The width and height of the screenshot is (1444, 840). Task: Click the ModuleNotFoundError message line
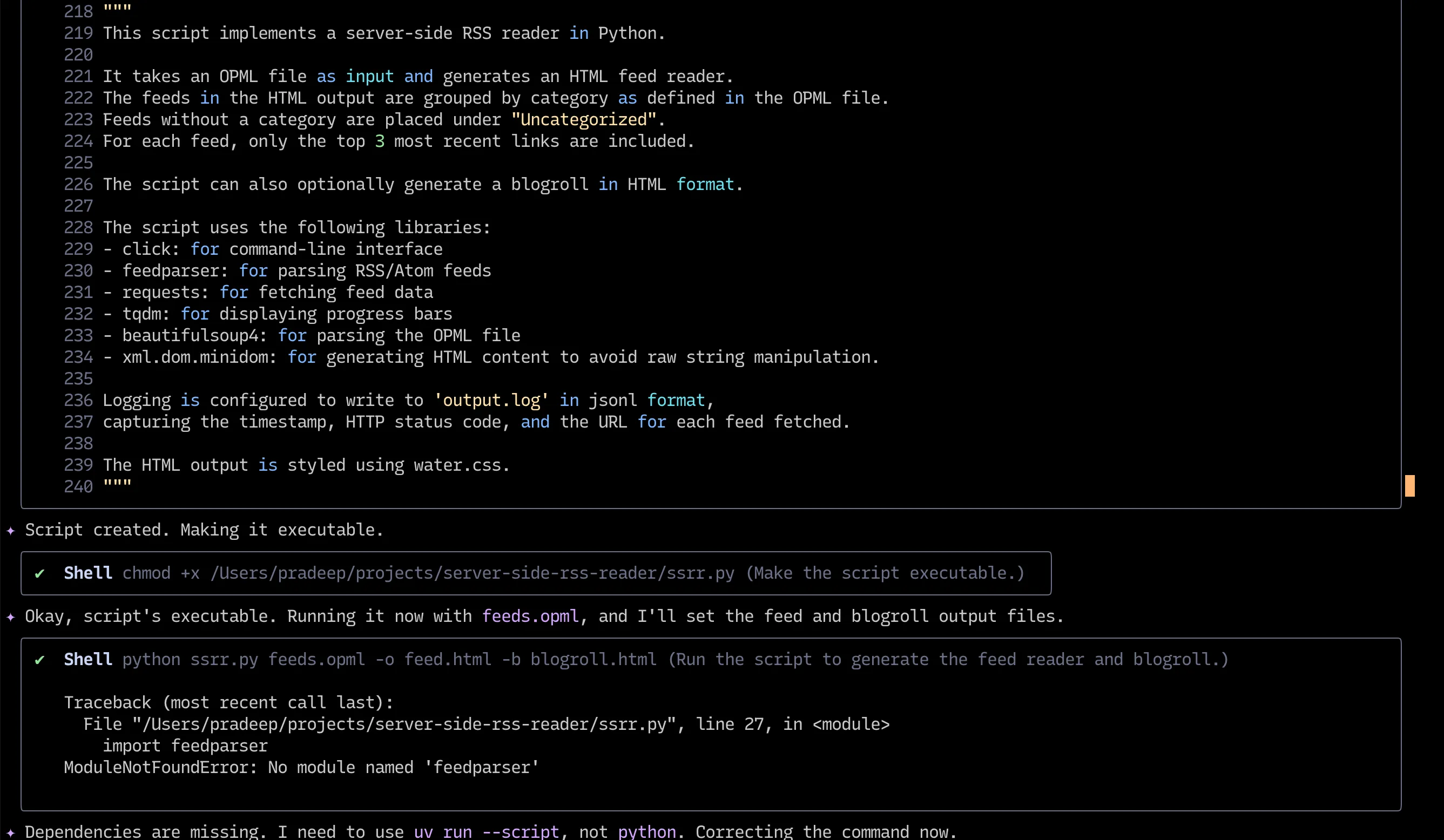301,768
